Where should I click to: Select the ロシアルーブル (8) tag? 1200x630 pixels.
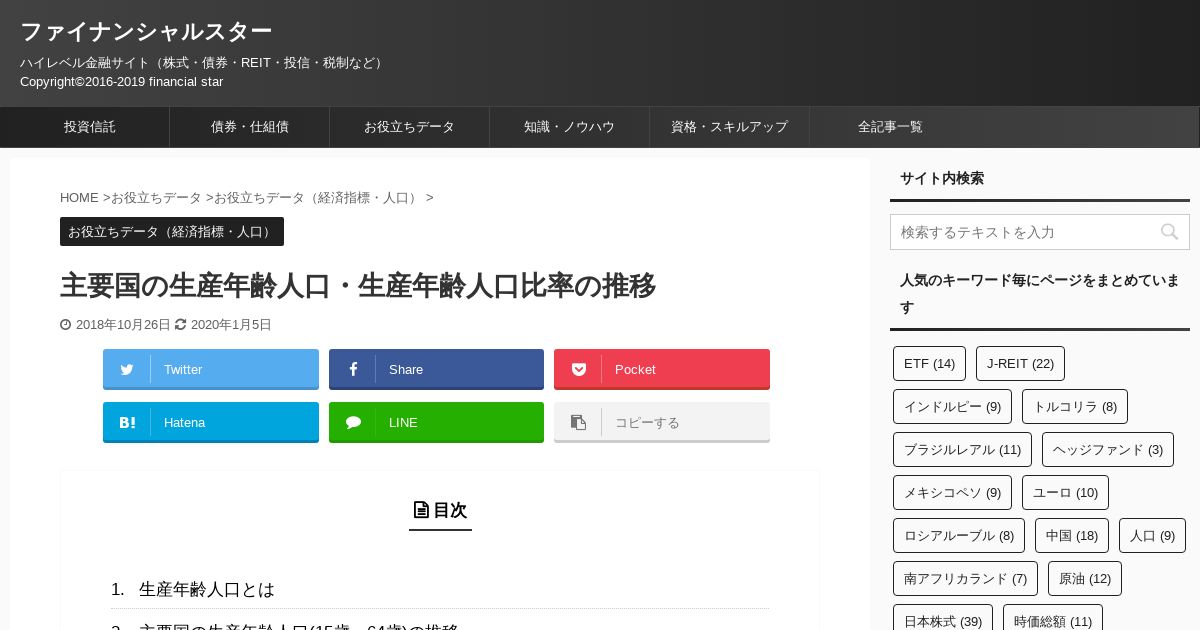point(959,535)
